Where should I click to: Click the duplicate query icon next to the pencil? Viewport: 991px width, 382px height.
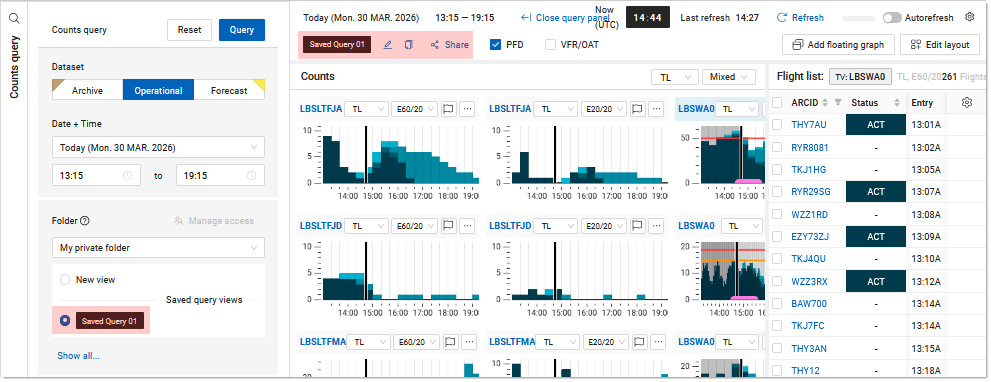click(x=409, y=45)
